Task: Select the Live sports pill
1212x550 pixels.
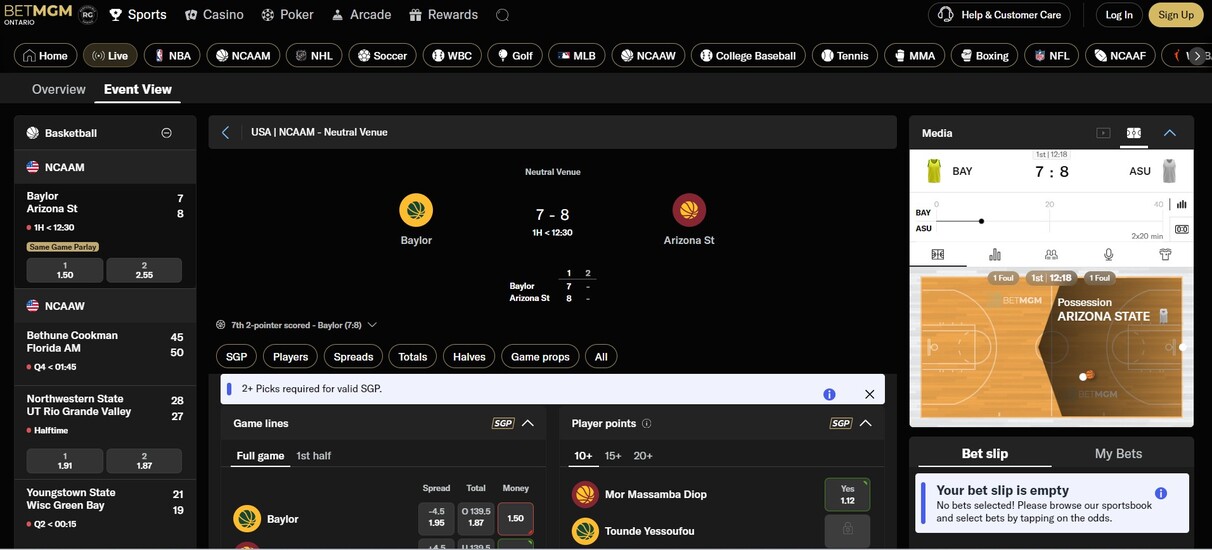Action: pos(110,56)
